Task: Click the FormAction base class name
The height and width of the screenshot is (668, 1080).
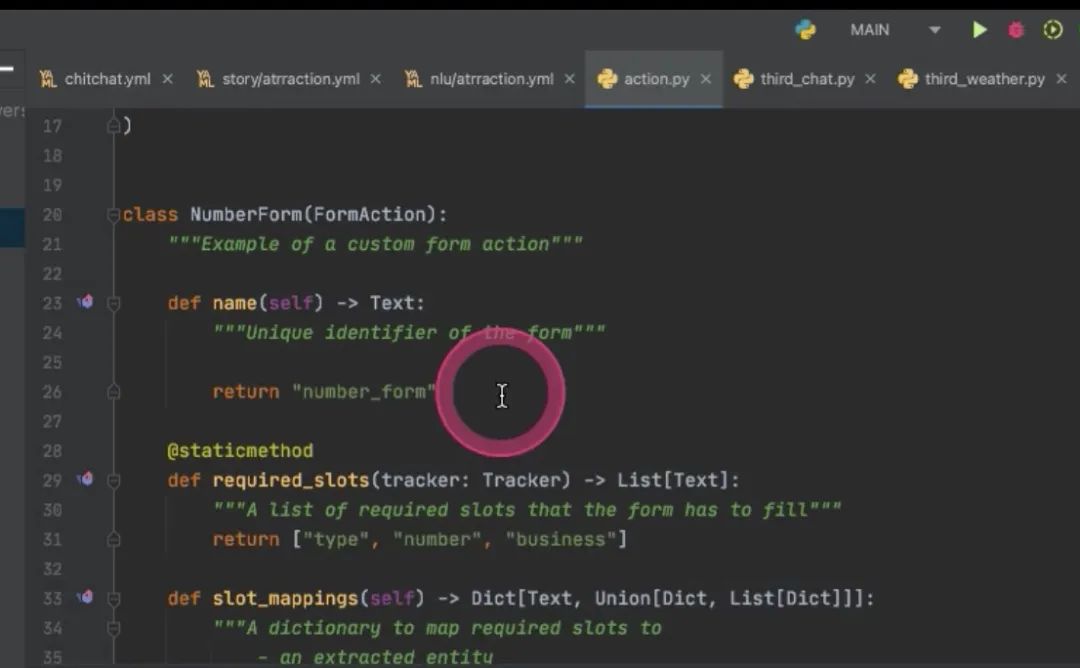Action: (370, 215)
